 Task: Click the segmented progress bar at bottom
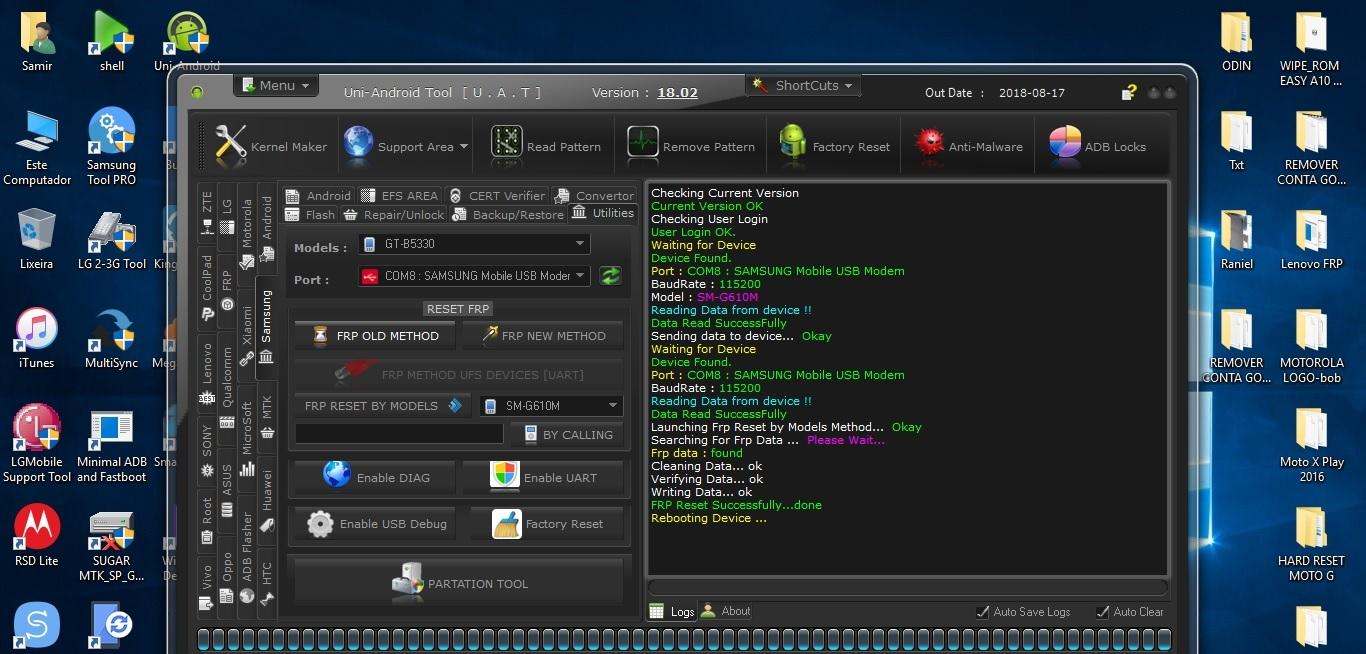684,640
